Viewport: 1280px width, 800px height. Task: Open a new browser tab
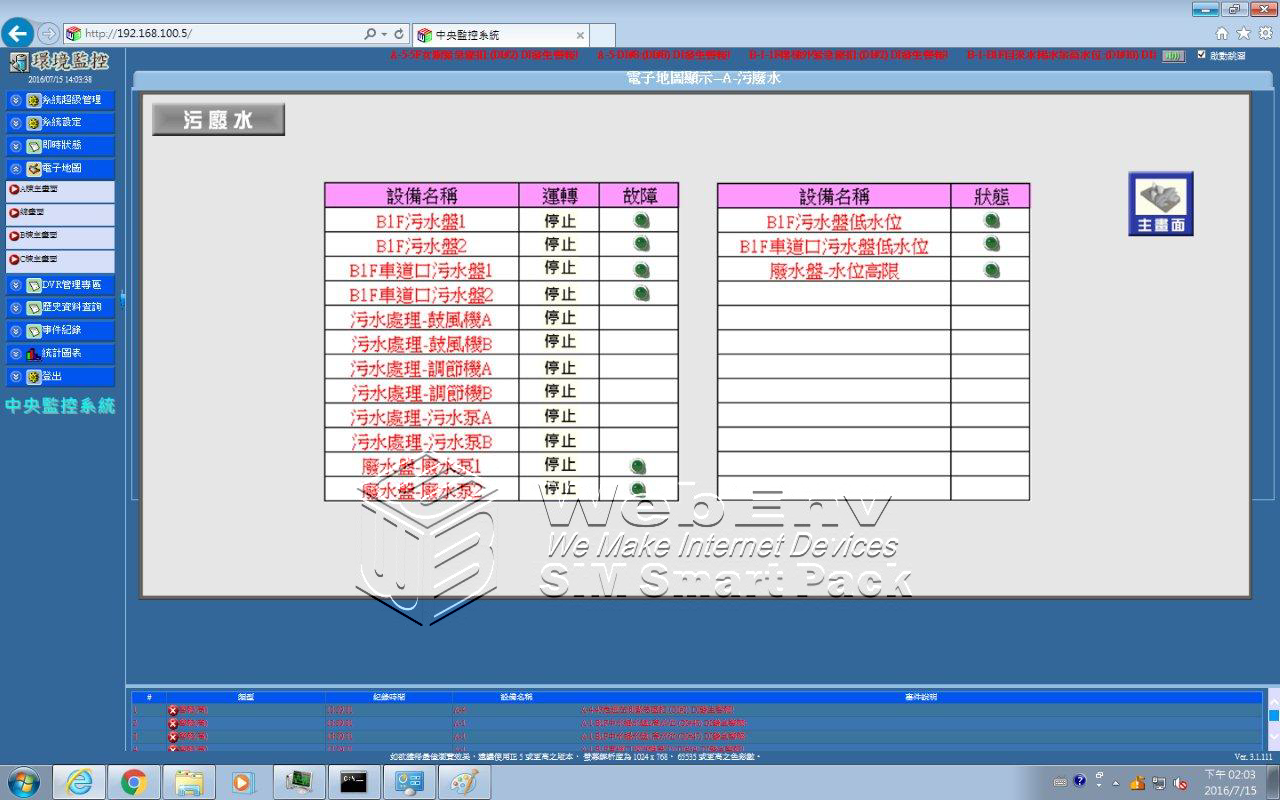602,36
